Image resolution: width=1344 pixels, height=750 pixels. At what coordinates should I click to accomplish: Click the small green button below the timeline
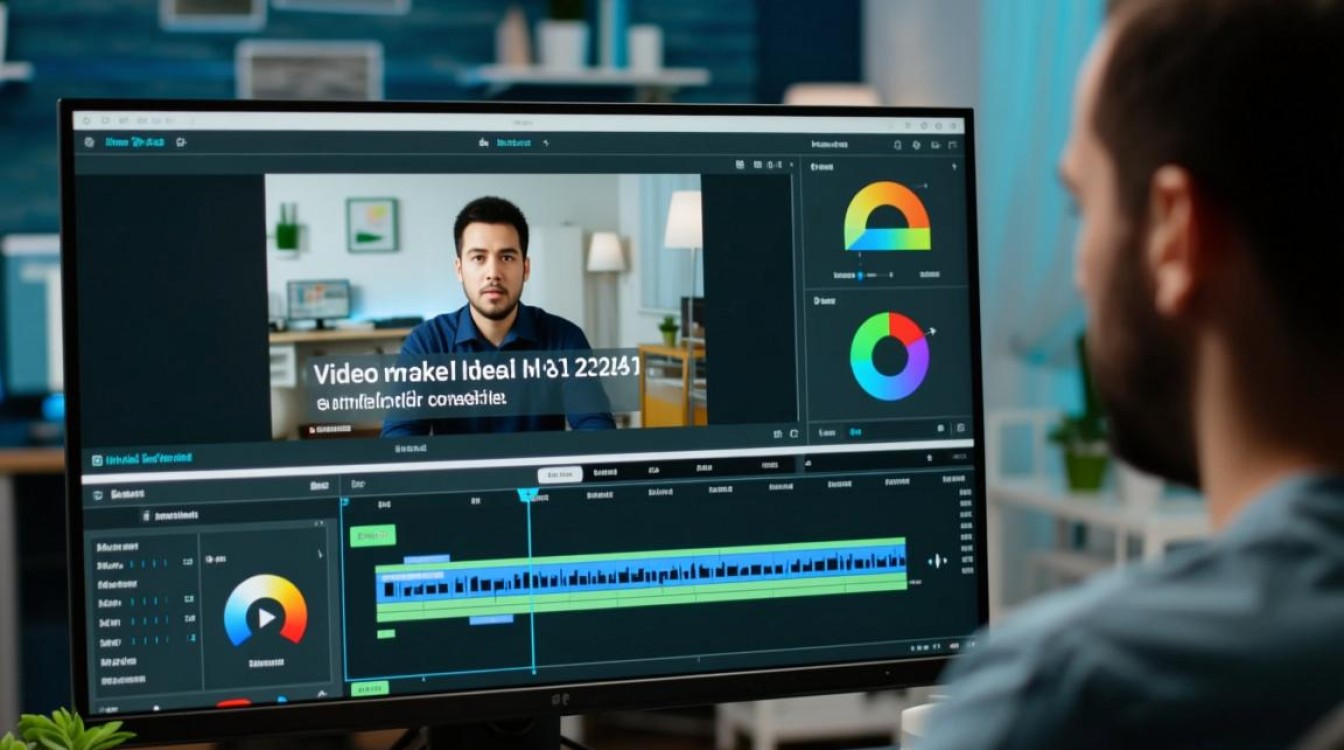point(369,688)
